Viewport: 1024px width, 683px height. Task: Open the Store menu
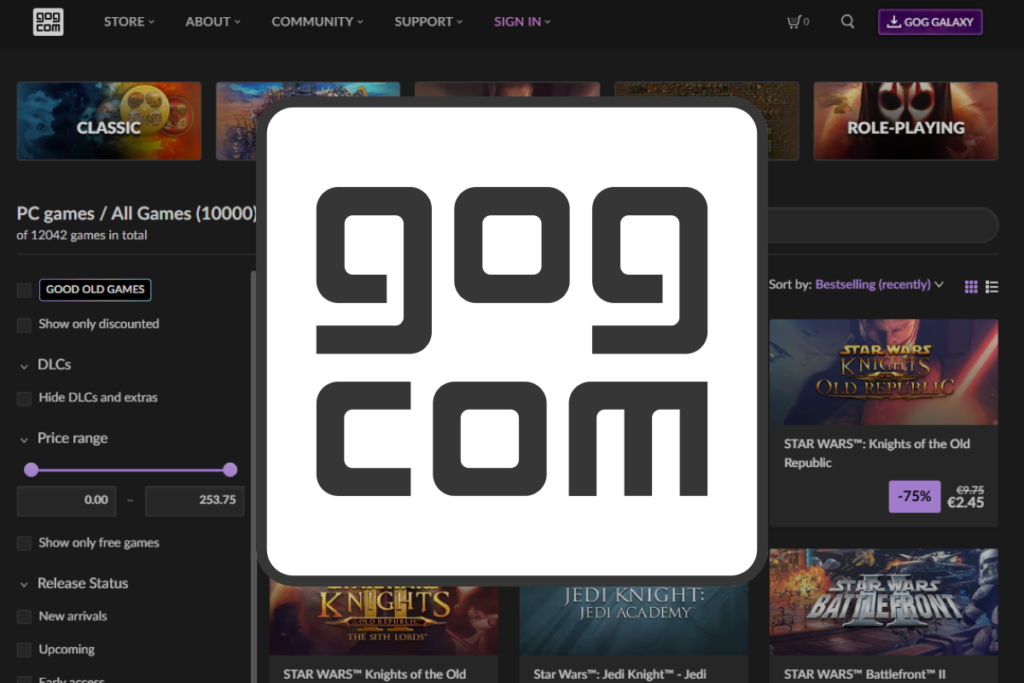129,22
